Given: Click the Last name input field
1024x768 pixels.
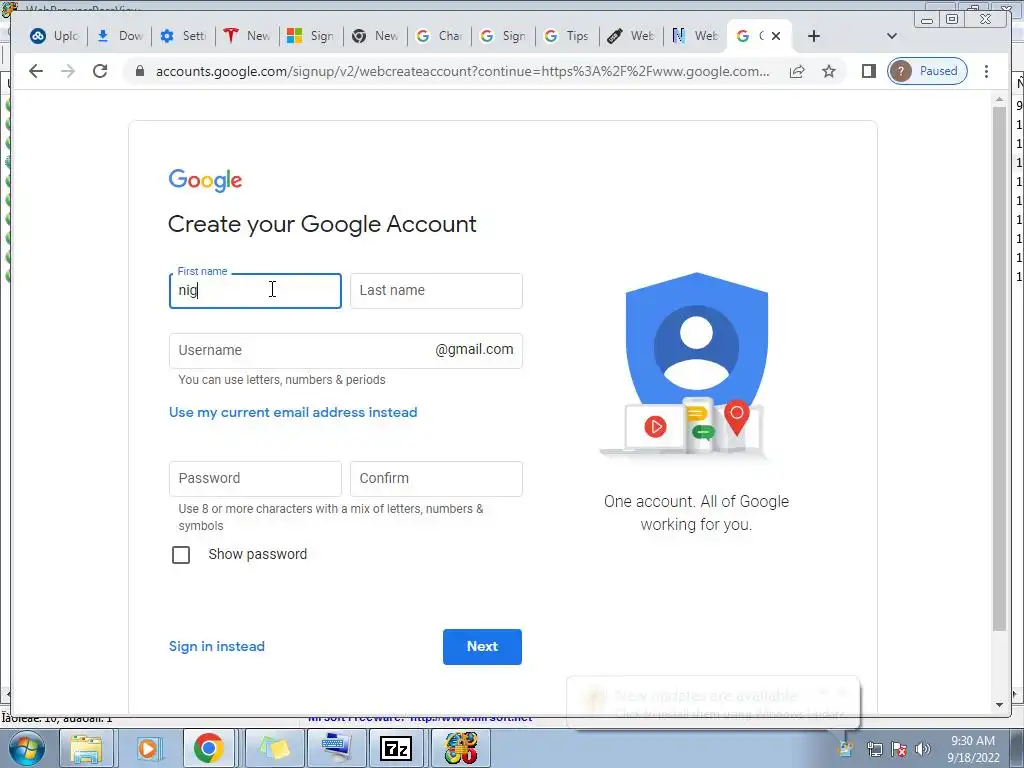Looking at the screenshot, I should (436, 291).
